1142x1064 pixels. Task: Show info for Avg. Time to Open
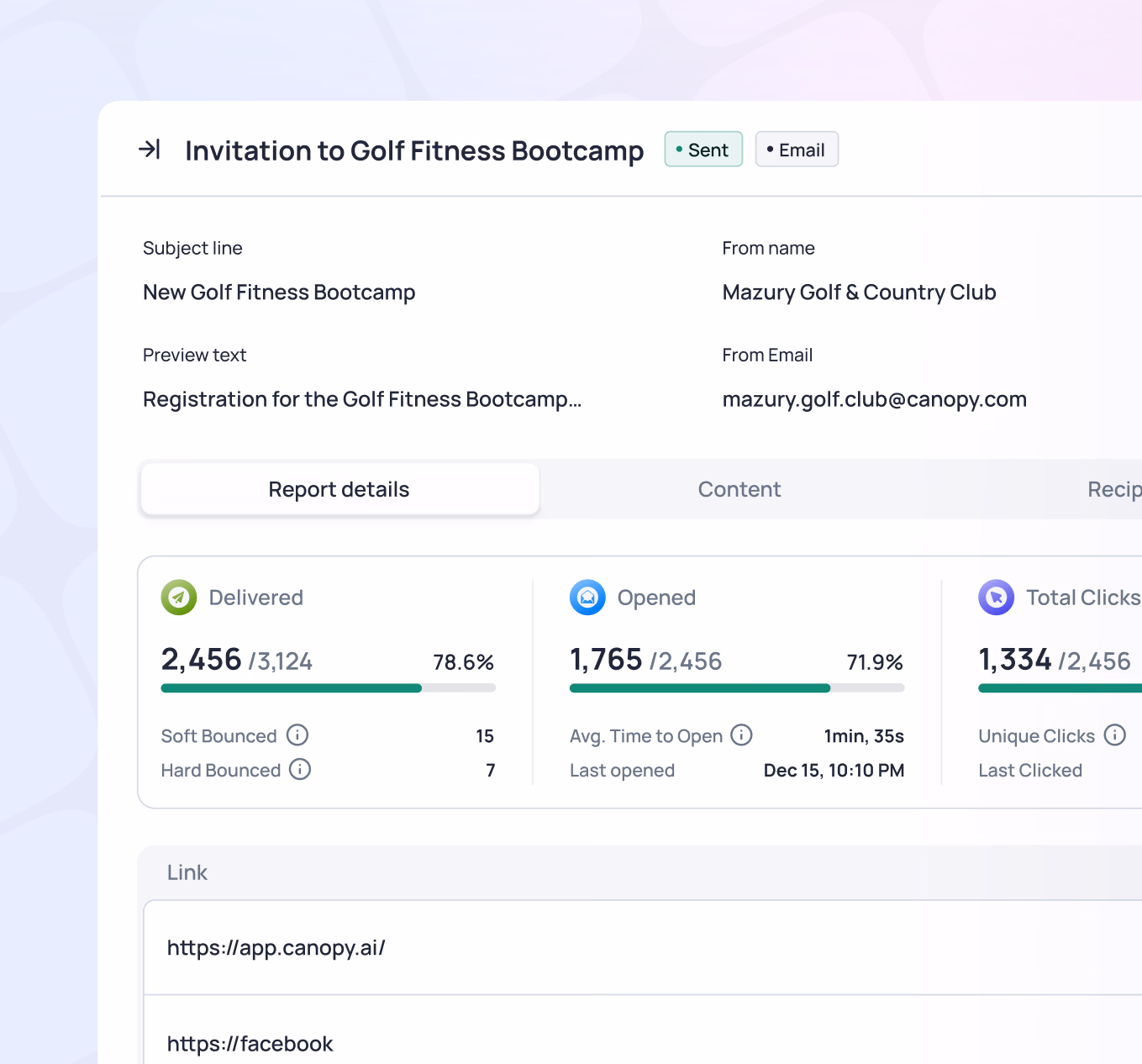(741, 735)
